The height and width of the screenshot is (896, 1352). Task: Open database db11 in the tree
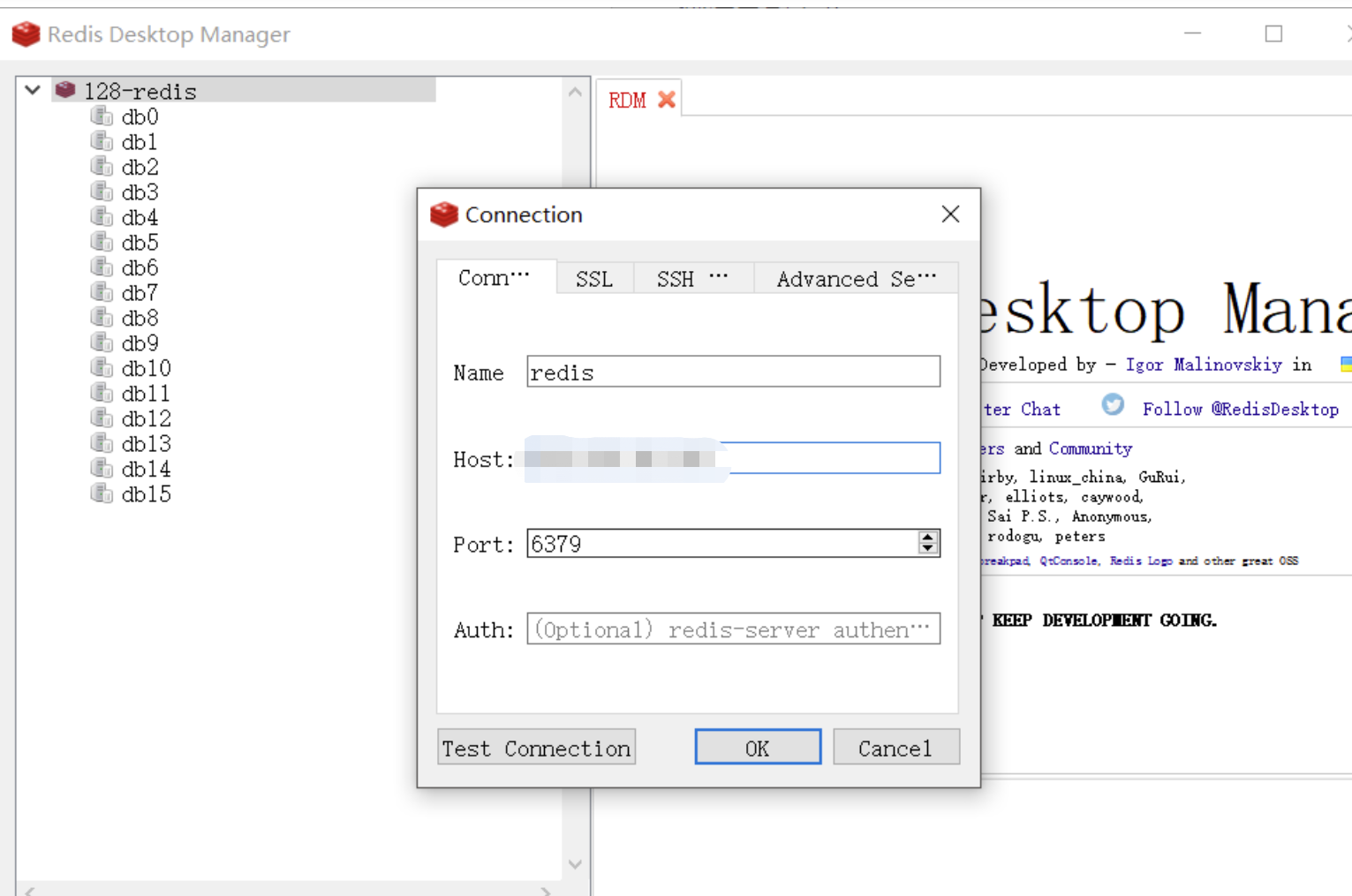click(146, 393)
